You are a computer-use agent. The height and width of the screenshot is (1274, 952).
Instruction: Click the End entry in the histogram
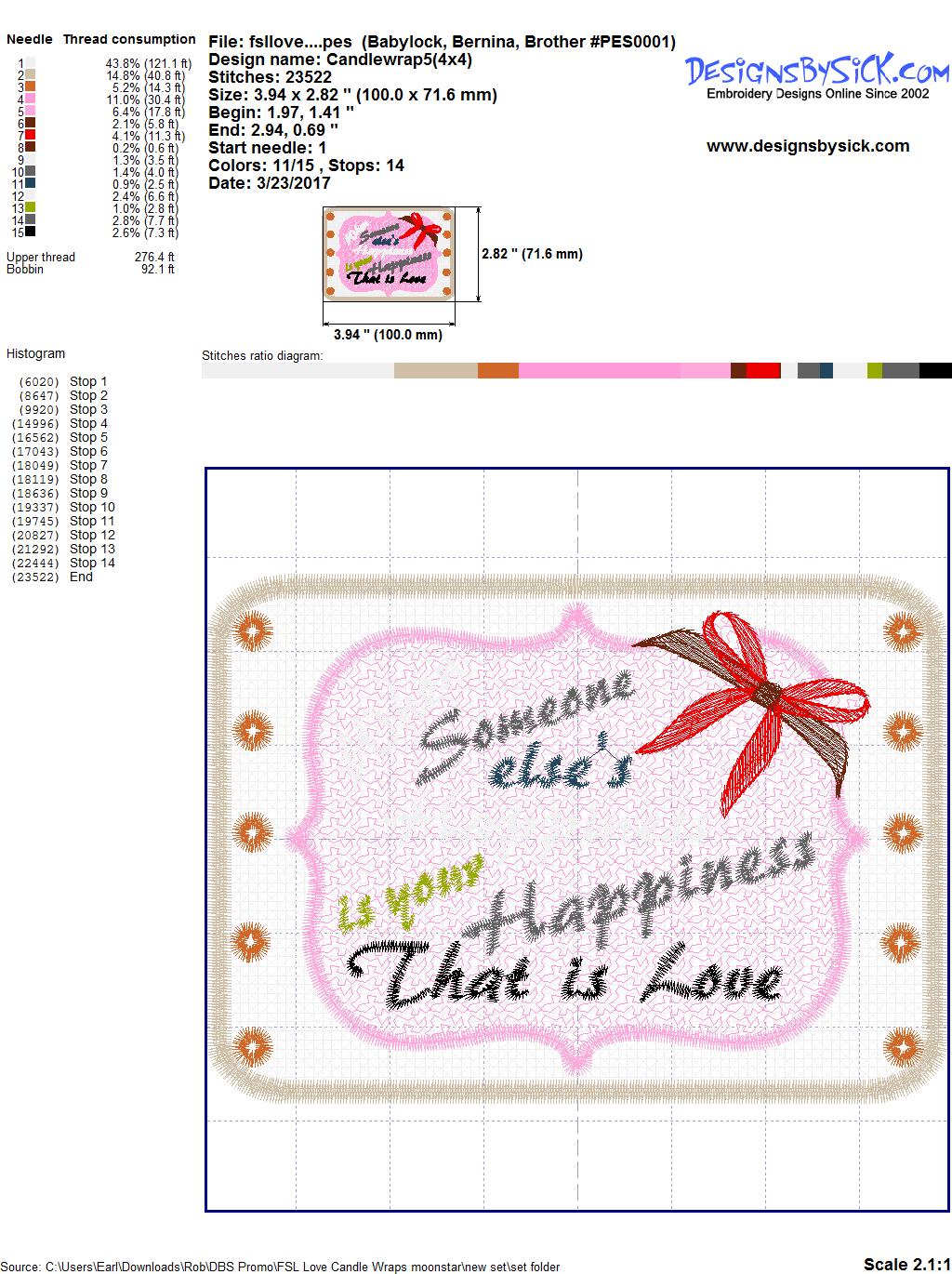(81, 577)
